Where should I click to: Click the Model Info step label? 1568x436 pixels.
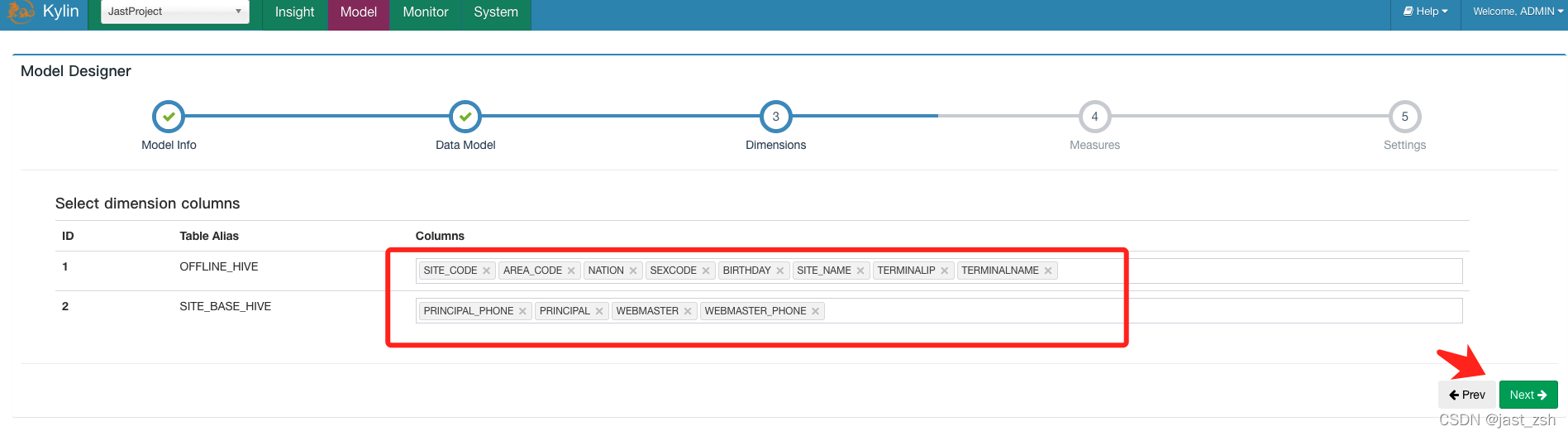point(169,145)
